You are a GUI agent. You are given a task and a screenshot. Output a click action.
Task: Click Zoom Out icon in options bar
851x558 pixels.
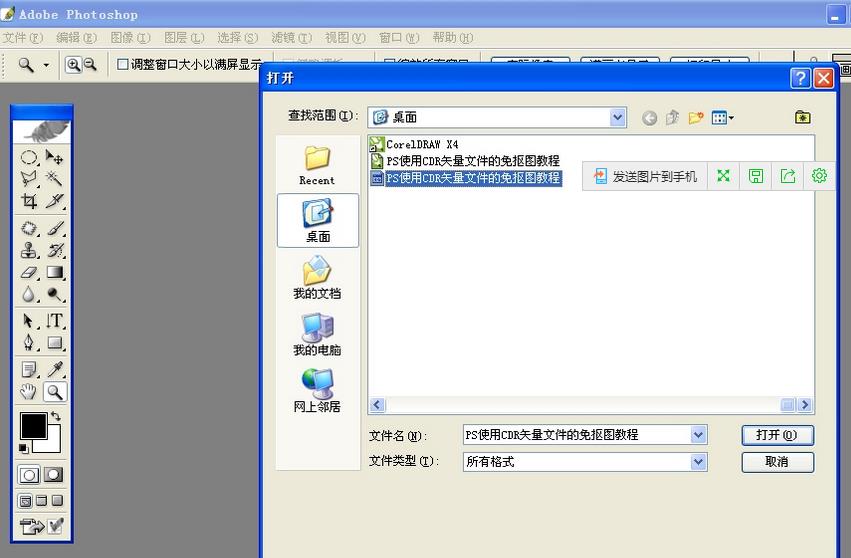tap(90, 65)
